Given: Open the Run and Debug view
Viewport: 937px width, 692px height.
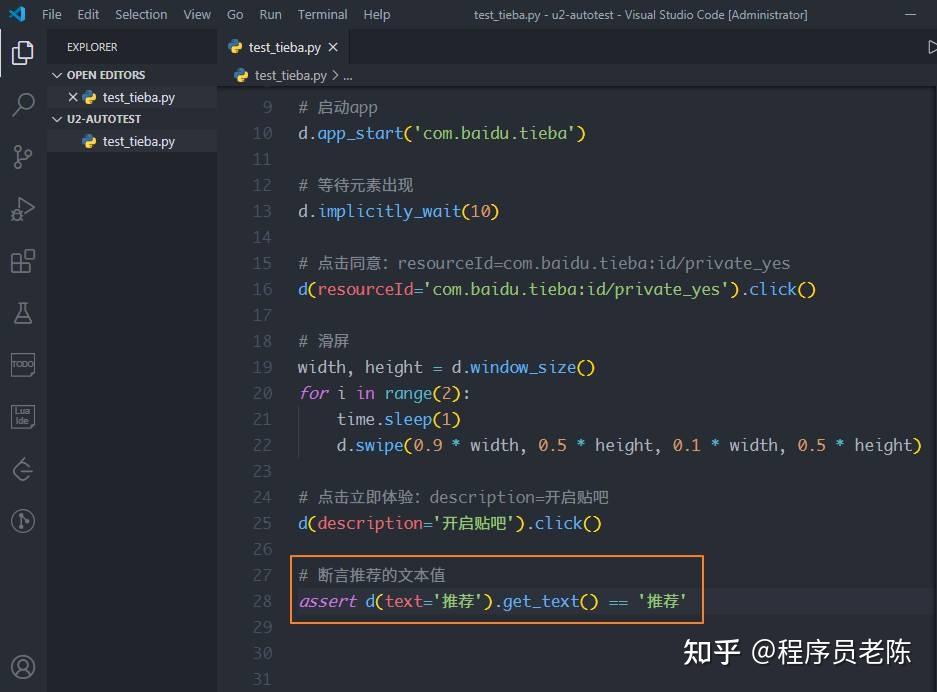Looking at the screenshot, I should [22, 208].
